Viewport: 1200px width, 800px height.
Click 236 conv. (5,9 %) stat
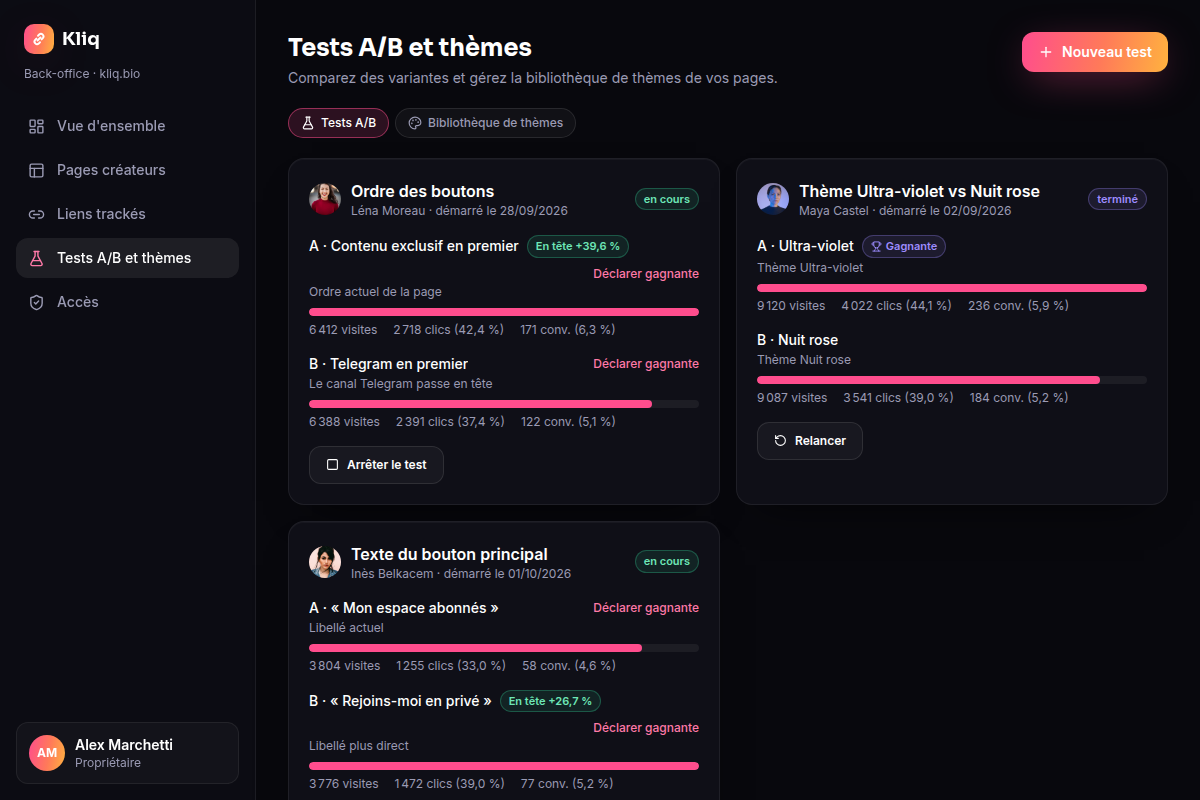pos(1018,306)
